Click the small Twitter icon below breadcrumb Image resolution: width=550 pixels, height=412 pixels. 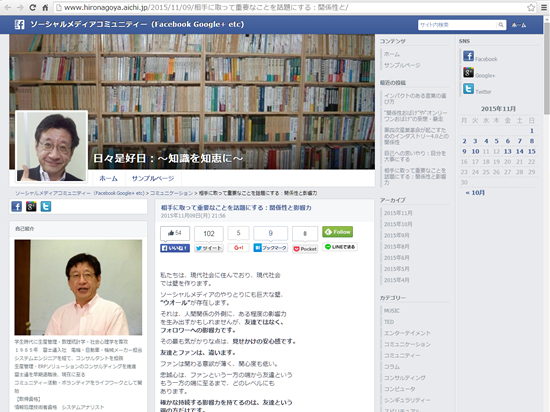pyautogui.click(x=46, y=206)
